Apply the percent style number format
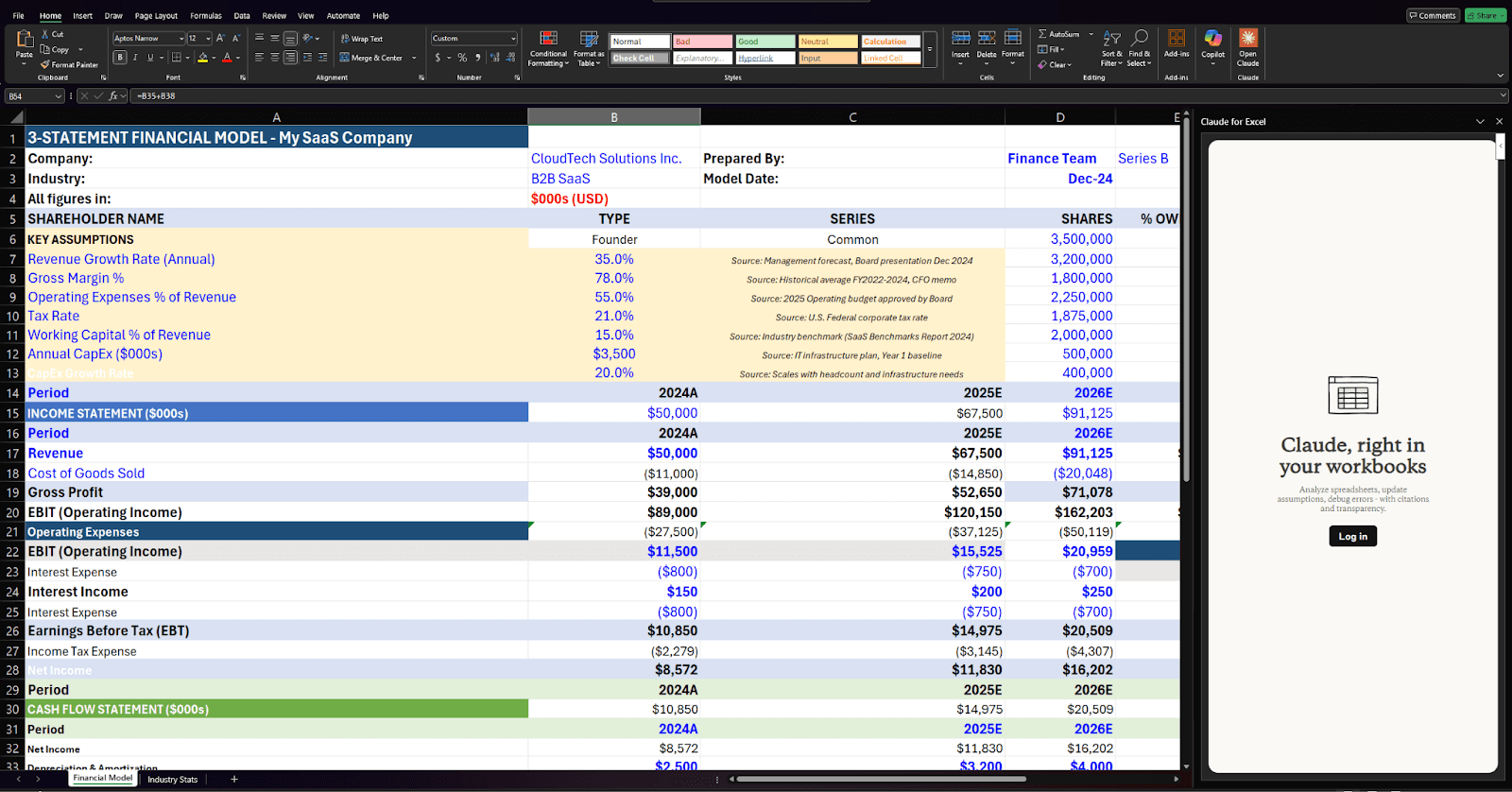Screen dimensions: 1512x792 (462, 58)
